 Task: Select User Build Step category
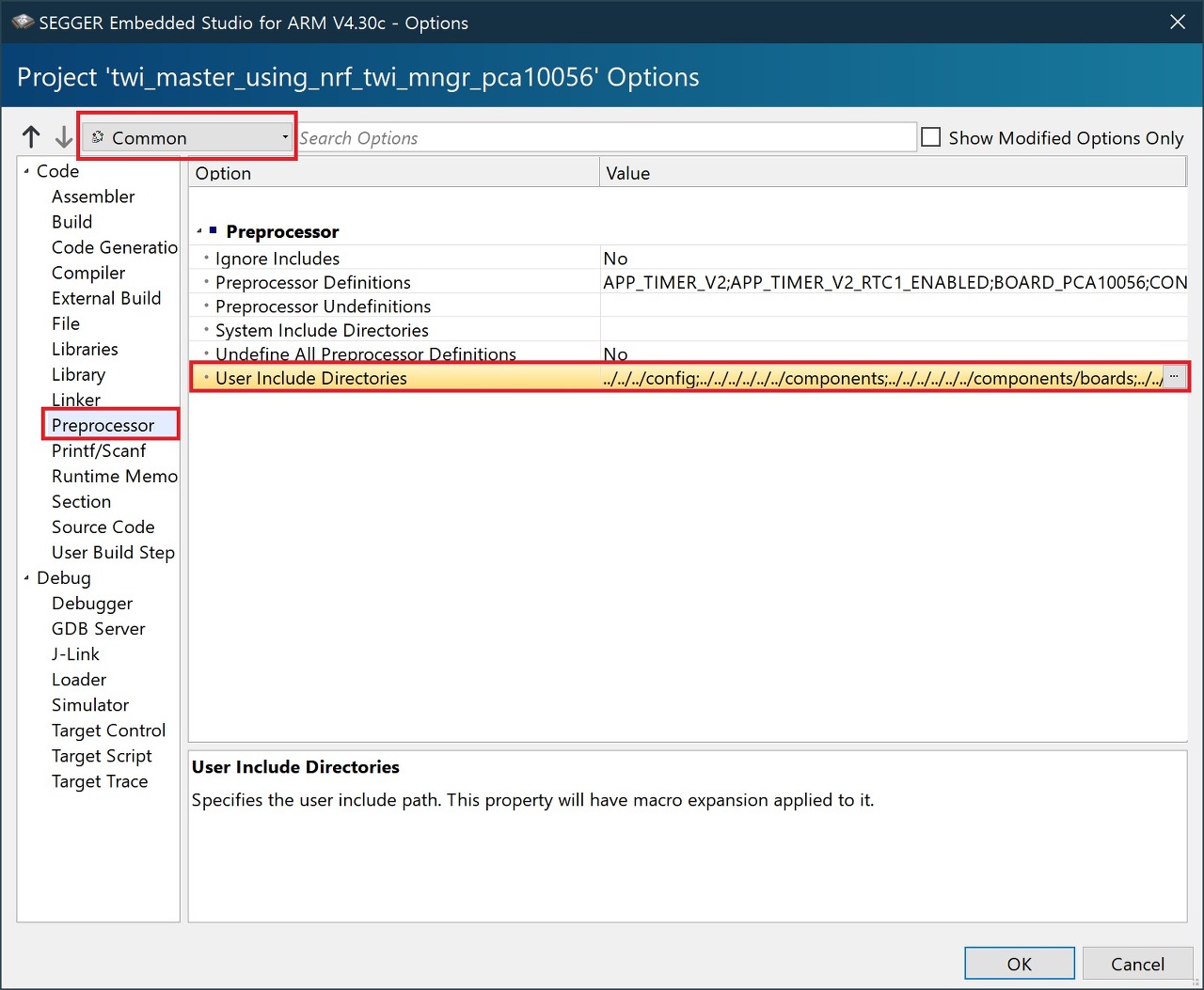pyautogui.click(x=113, y=552)
